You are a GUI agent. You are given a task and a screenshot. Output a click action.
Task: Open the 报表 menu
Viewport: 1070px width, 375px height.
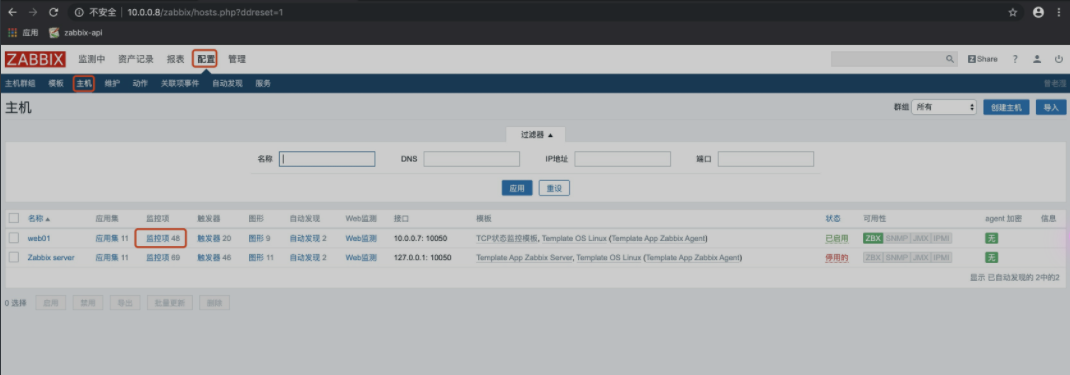(x=175, y=59)
